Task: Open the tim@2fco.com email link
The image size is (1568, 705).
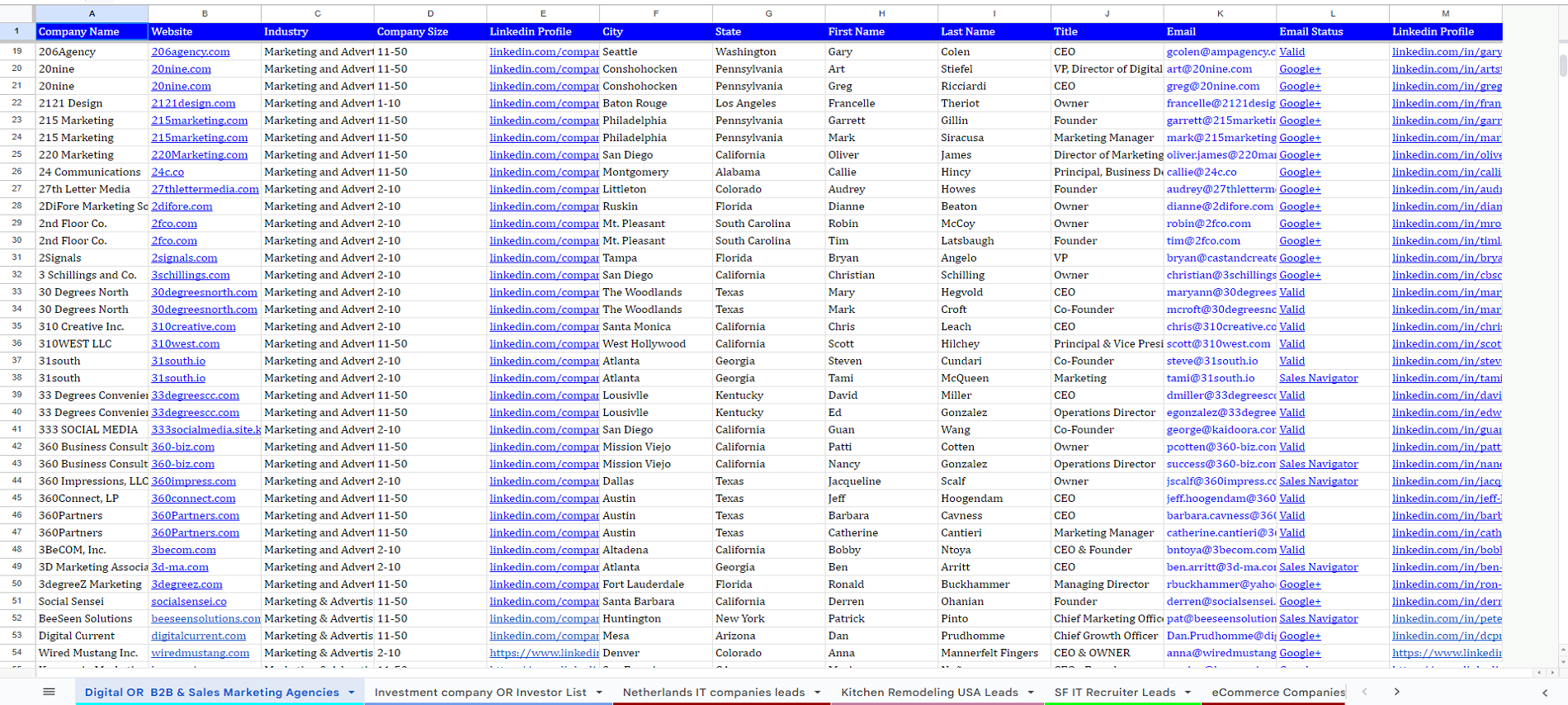Action: coord(1203,241)
